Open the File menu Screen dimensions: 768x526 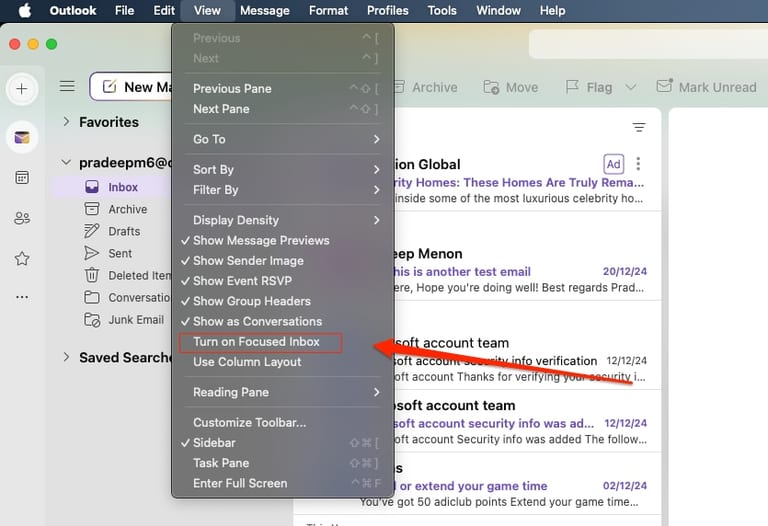pos(124,10)
